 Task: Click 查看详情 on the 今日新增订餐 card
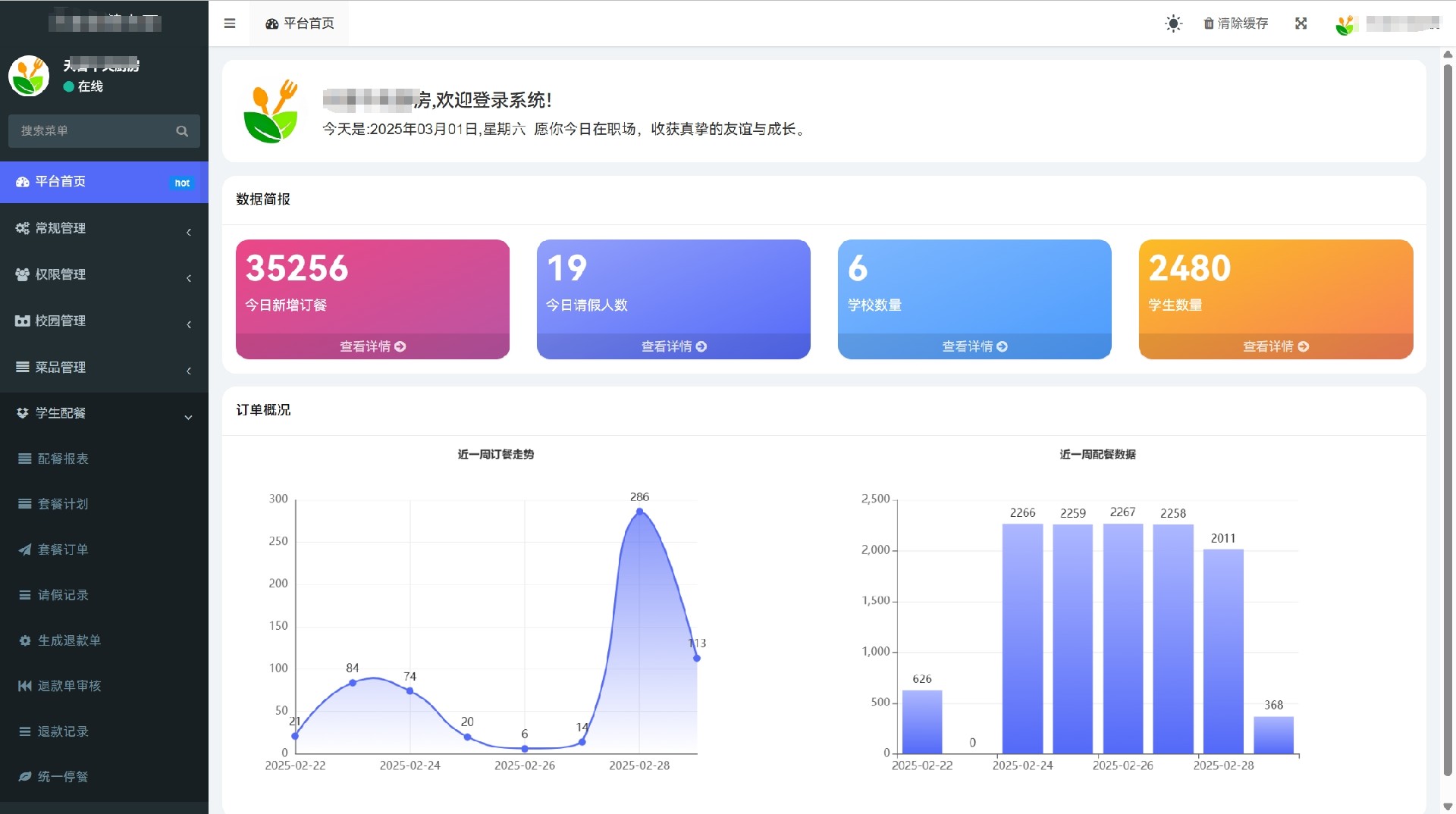coord(372,346)
